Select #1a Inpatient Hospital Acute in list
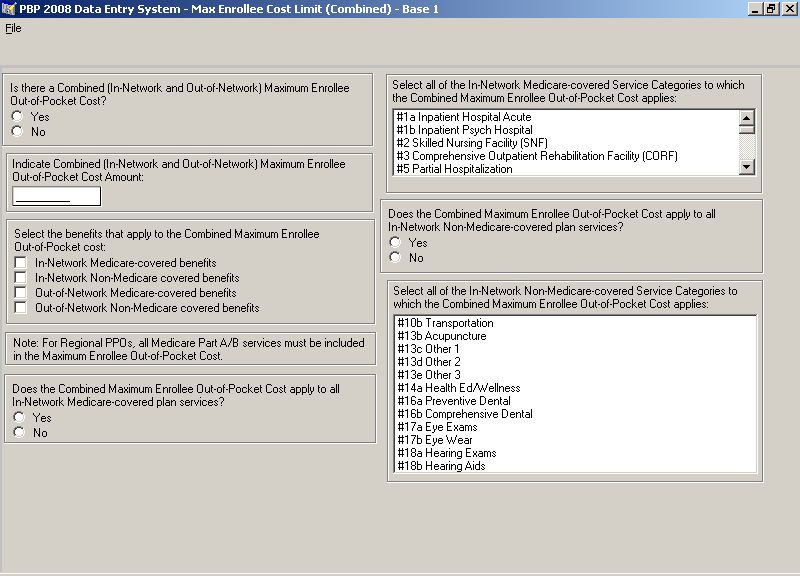 pos(566,117)
